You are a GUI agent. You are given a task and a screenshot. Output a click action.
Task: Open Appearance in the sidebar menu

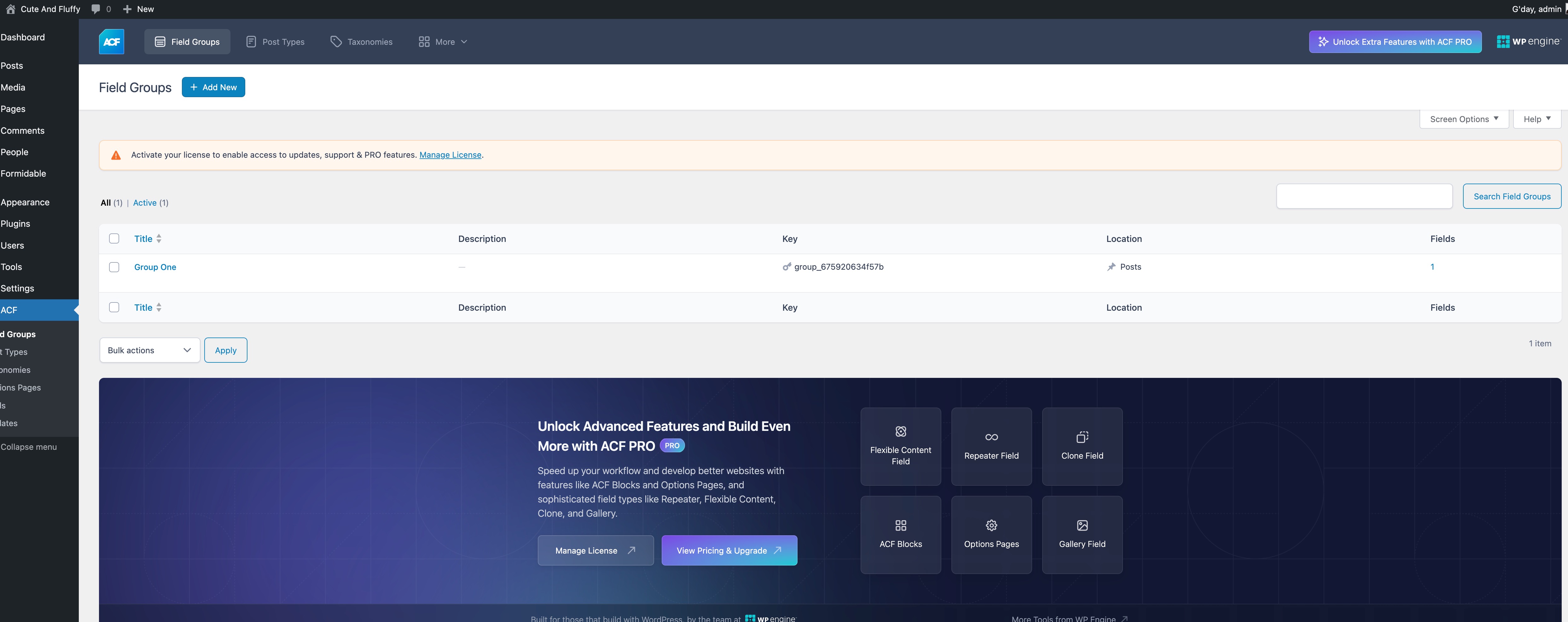coord(39,202)
